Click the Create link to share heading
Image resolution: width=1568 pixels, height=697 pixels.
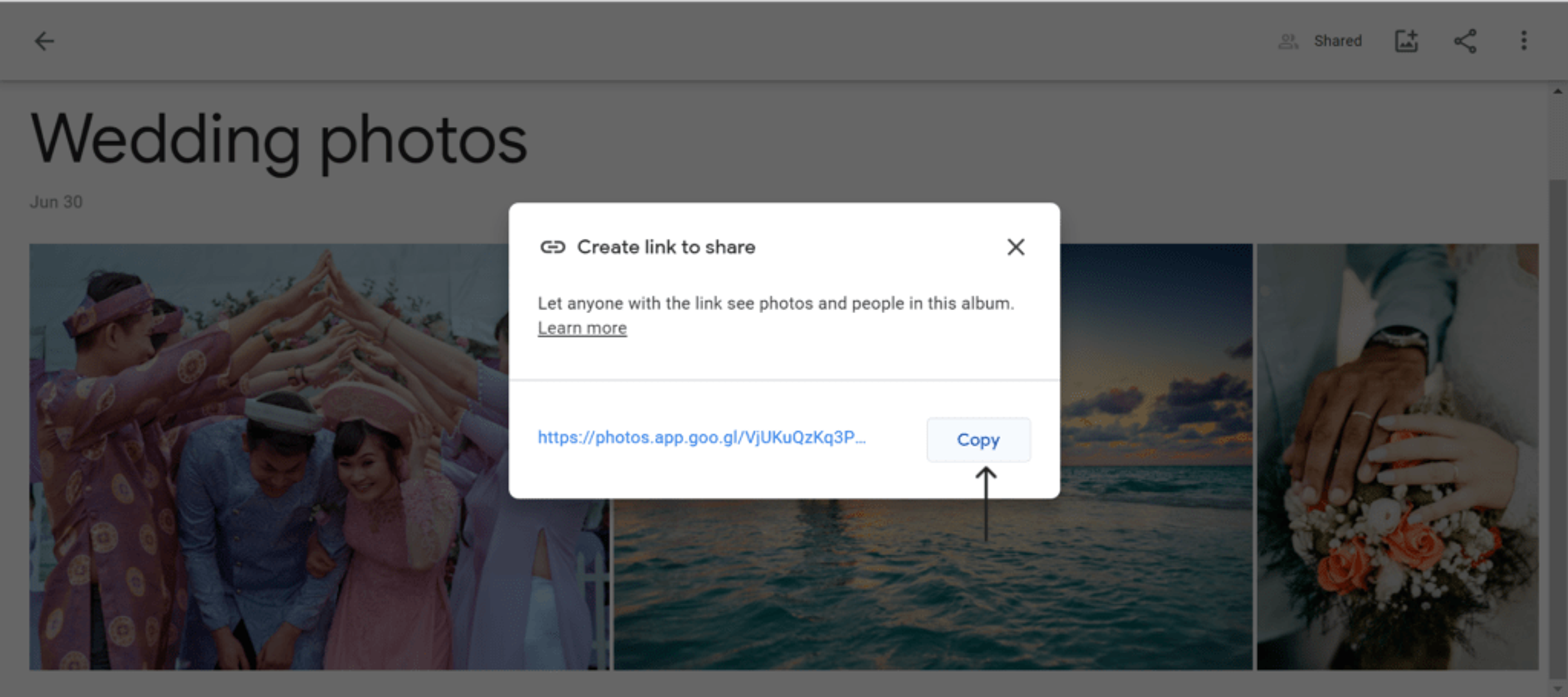(666, 247)
